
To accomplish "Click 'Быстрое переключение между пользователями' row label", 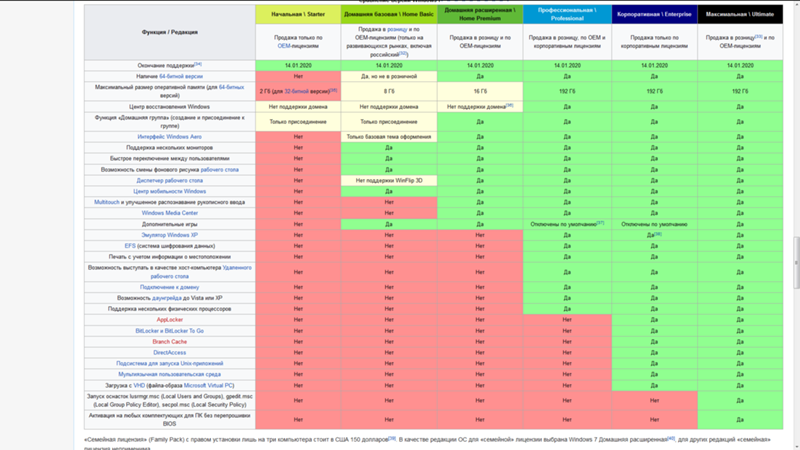I will click(169, 159).
